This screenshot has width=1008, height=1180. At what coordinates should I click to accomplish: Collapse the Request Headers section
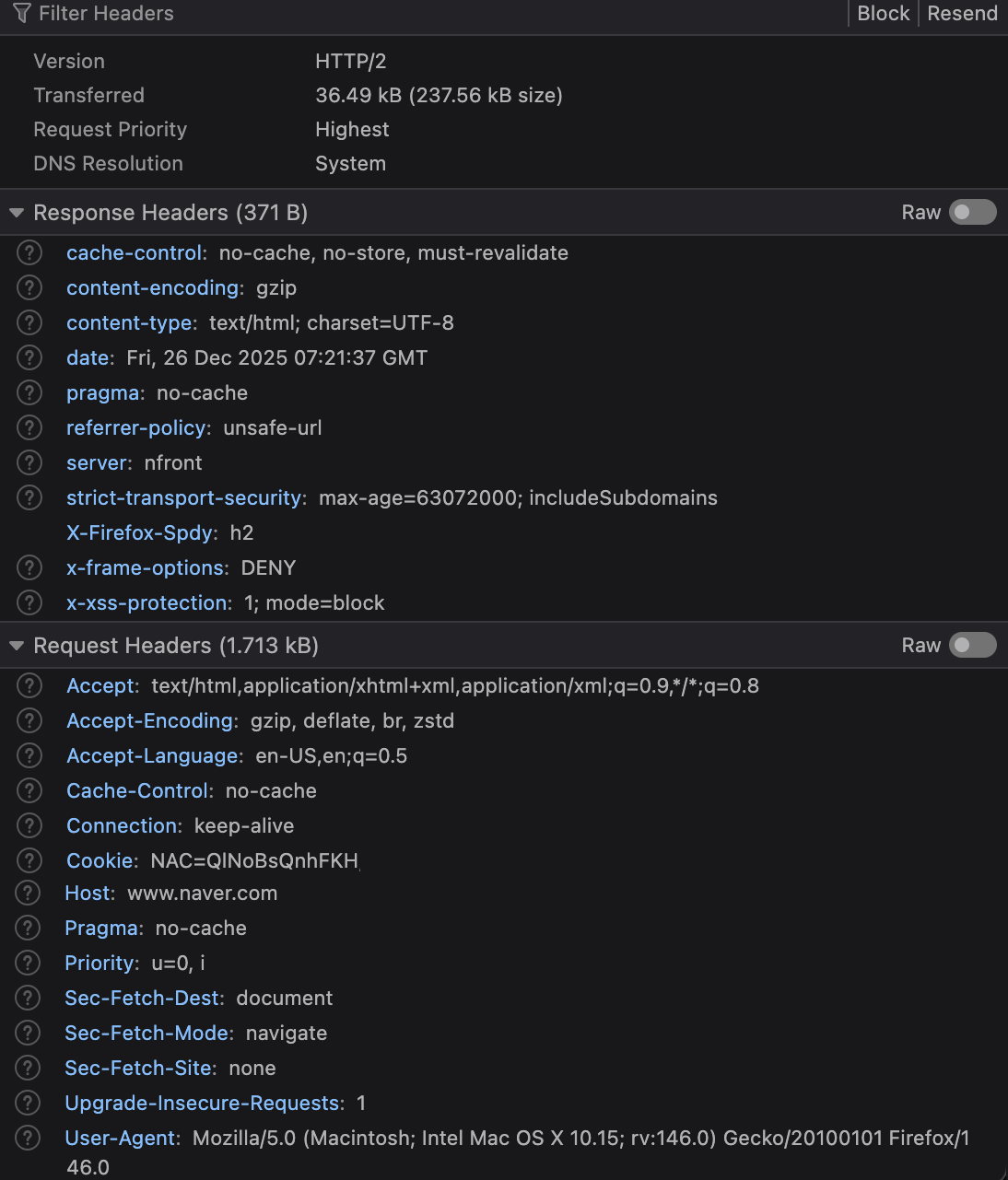click(17, 646)
